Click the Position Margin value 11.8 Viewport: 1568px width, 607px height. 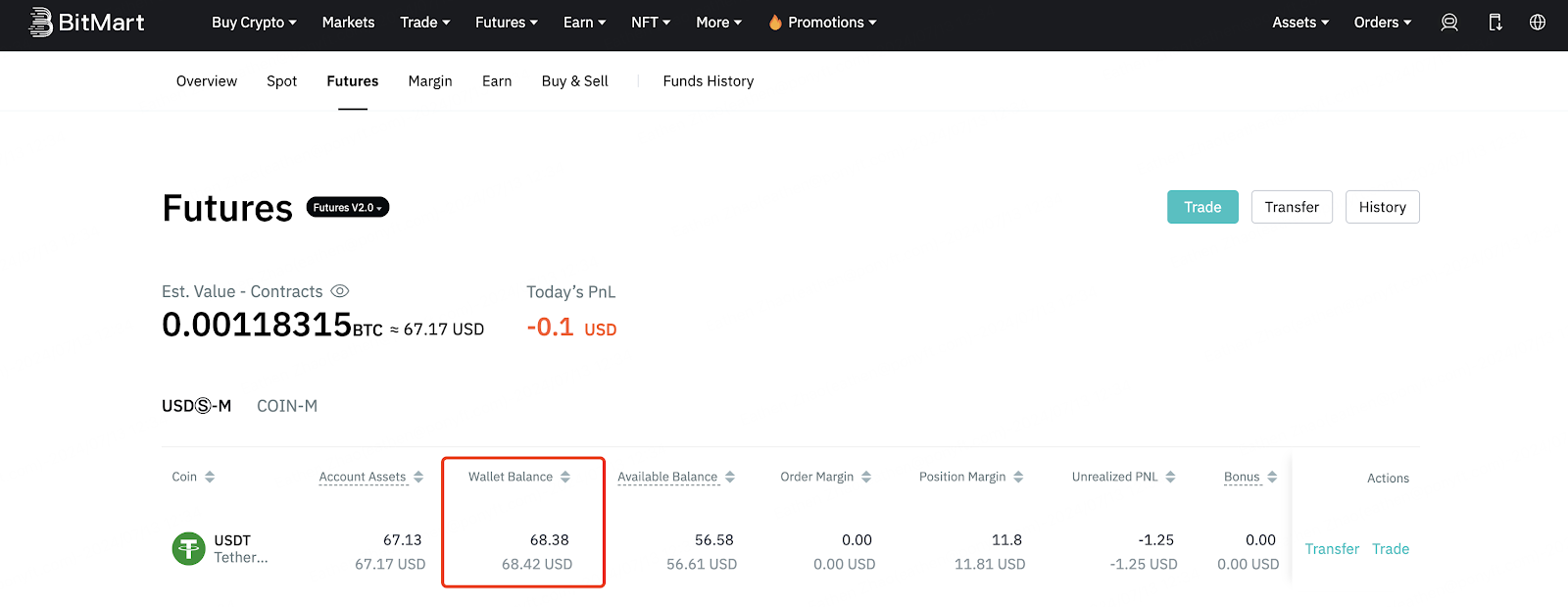point(1007,540)
